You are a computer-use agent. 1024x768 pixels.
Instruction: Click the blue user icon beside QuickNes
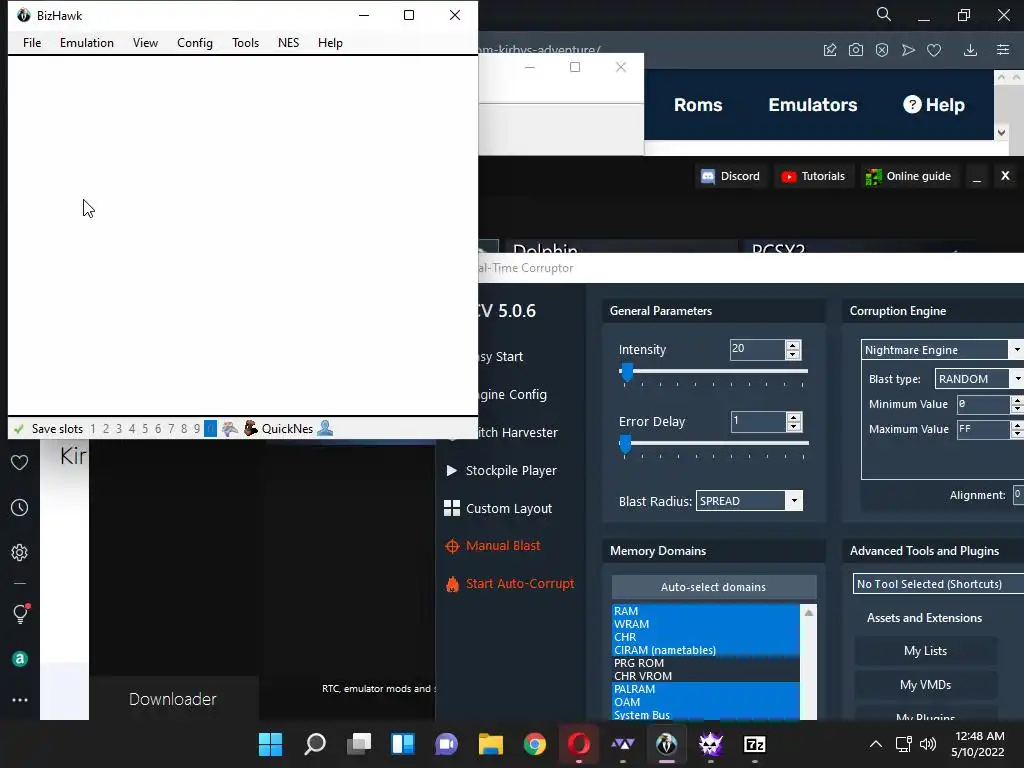325,428
